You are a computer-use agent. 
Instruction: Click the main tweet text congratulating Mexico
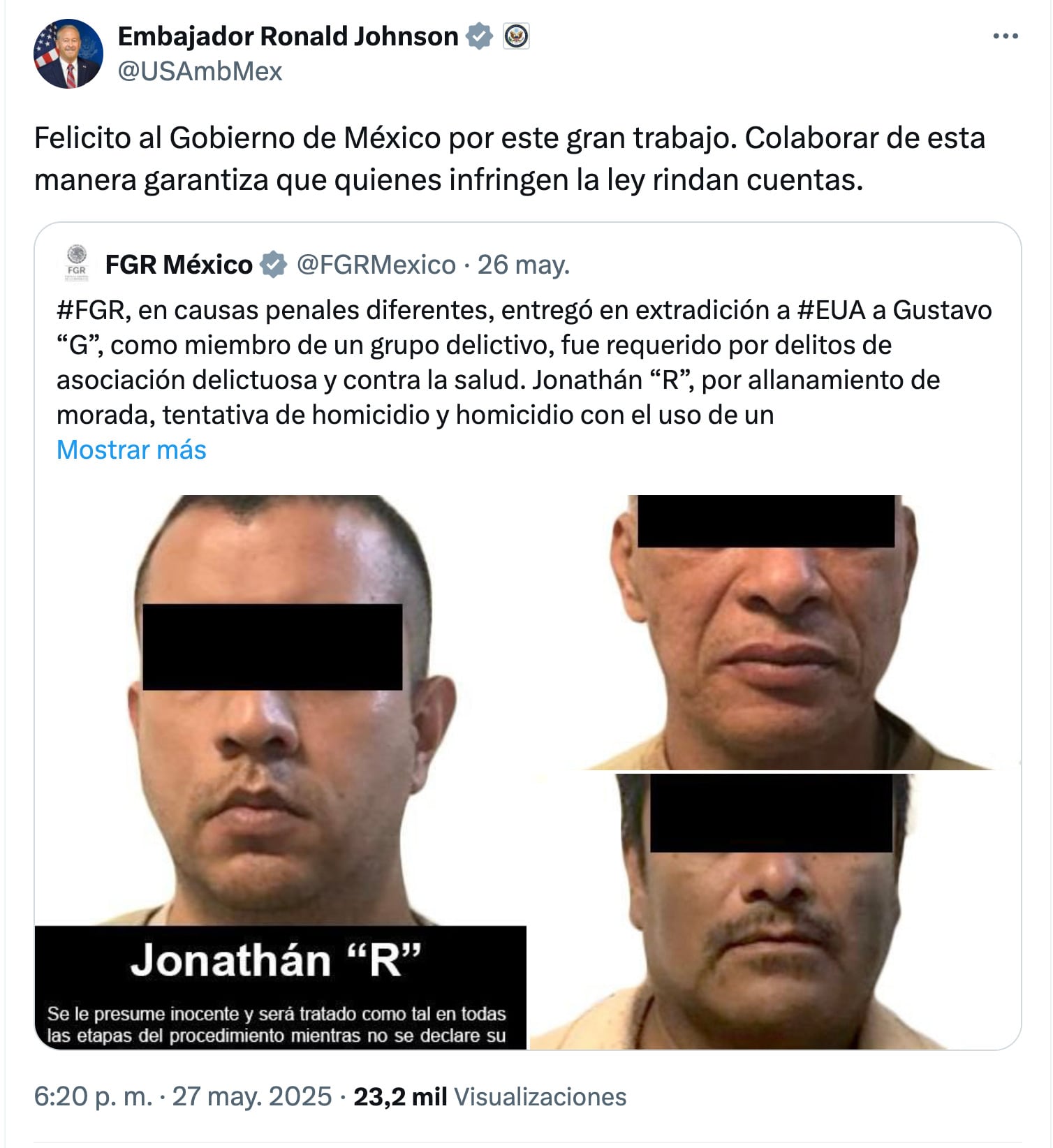pos(510,159)
